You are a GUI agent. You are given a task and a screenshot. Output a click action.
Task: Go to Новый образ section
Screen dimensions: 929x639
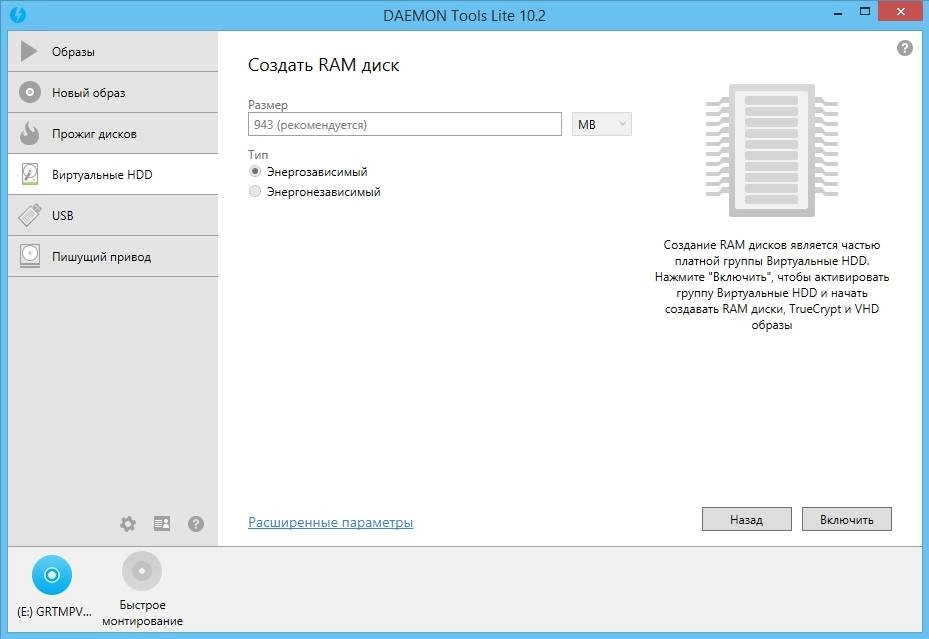[113, 92]
